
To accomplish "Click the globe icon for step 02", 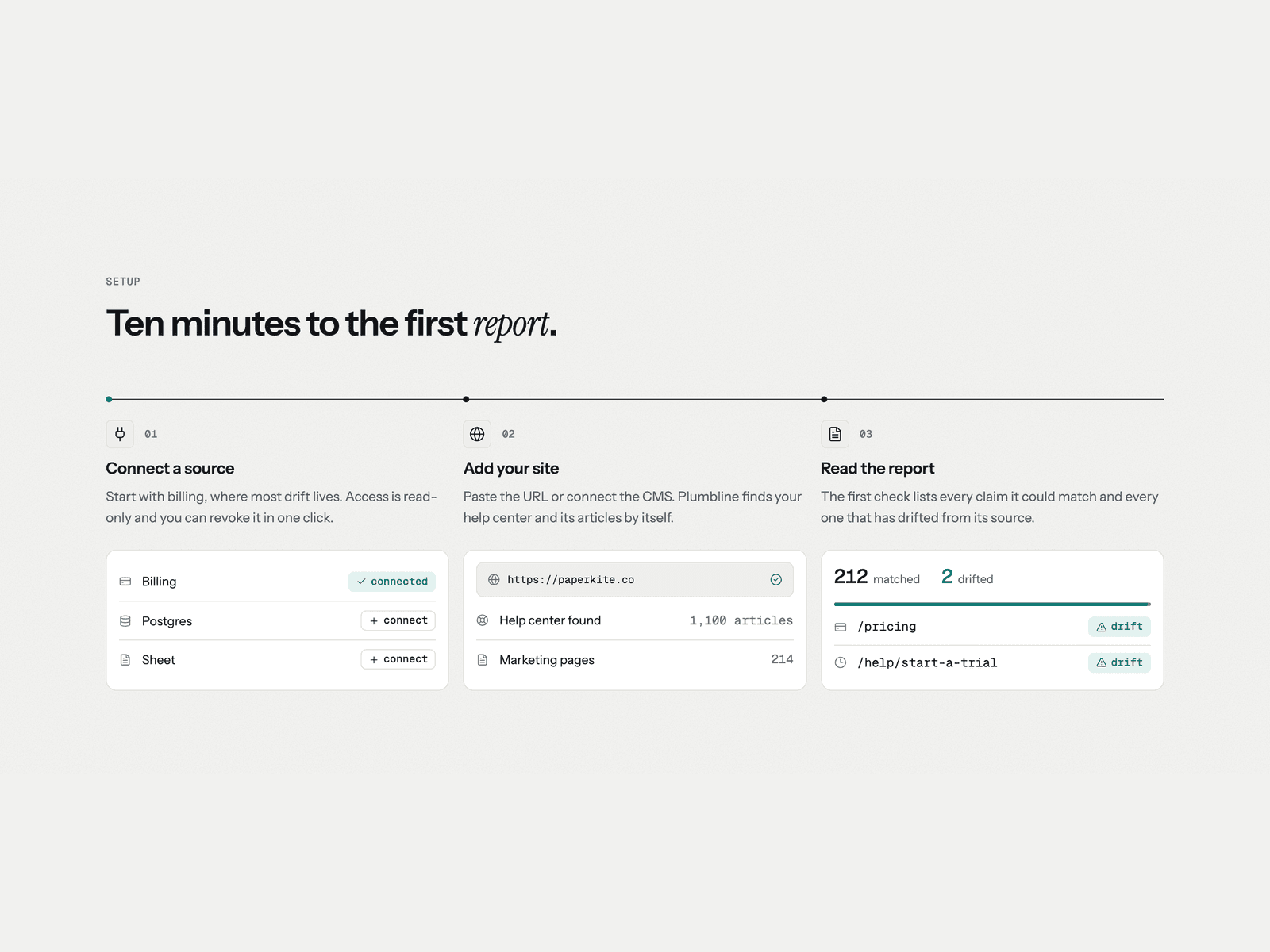I will [x=477, y=434].
